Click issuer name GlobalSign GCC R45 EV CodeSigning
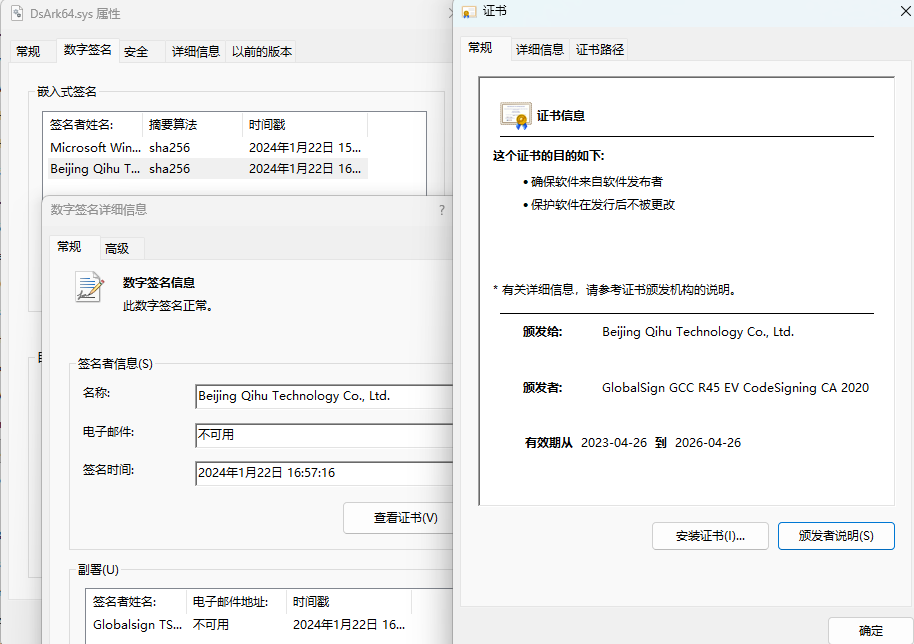This screenshot has width=914, height=644. (x=735, y=388)
